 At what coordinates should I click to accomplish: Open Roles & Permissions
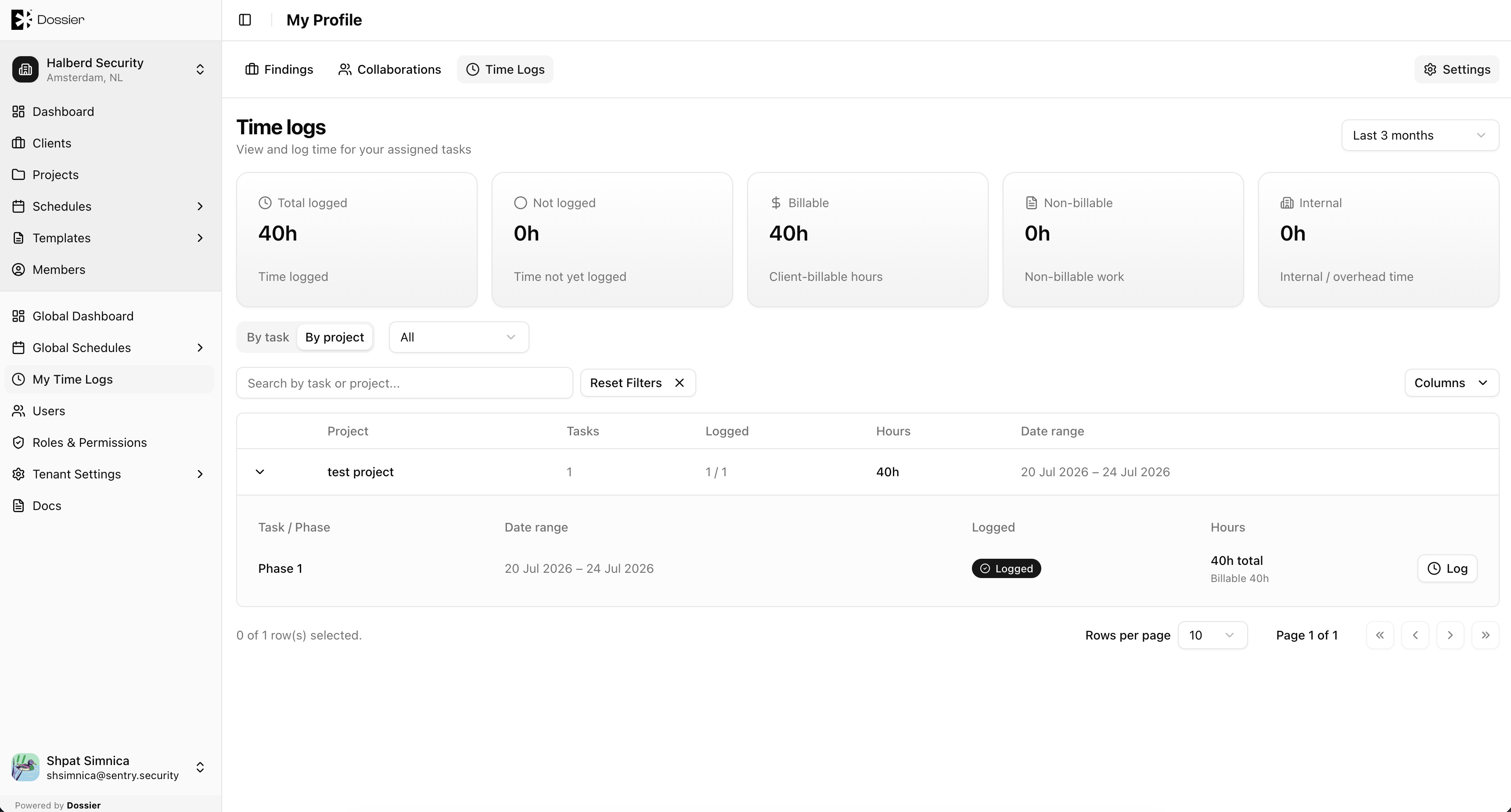tap(110, 442)
